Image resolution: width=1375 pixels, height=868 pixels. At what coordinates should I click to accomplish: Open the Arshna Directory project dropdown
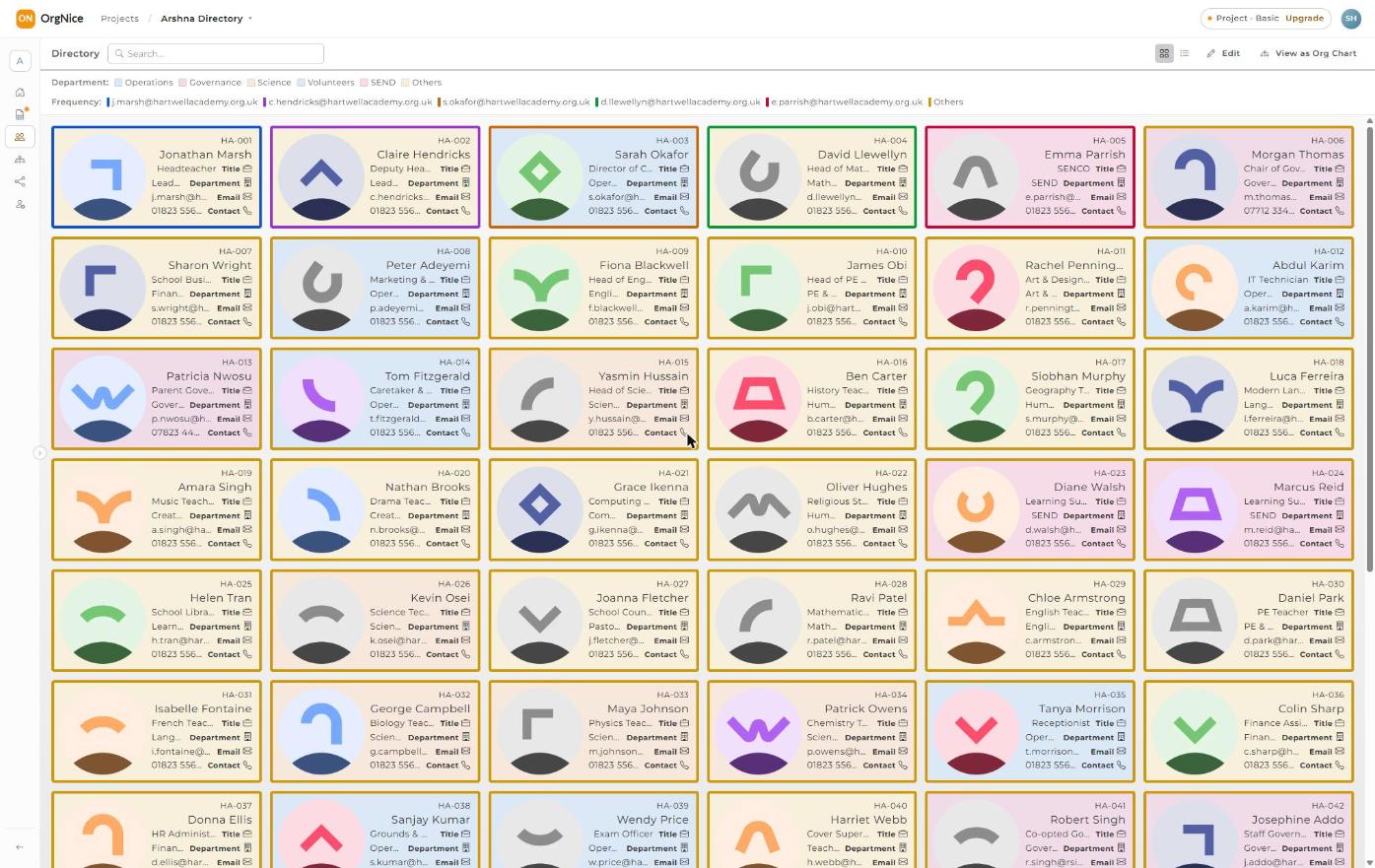[x=206, y=18]
